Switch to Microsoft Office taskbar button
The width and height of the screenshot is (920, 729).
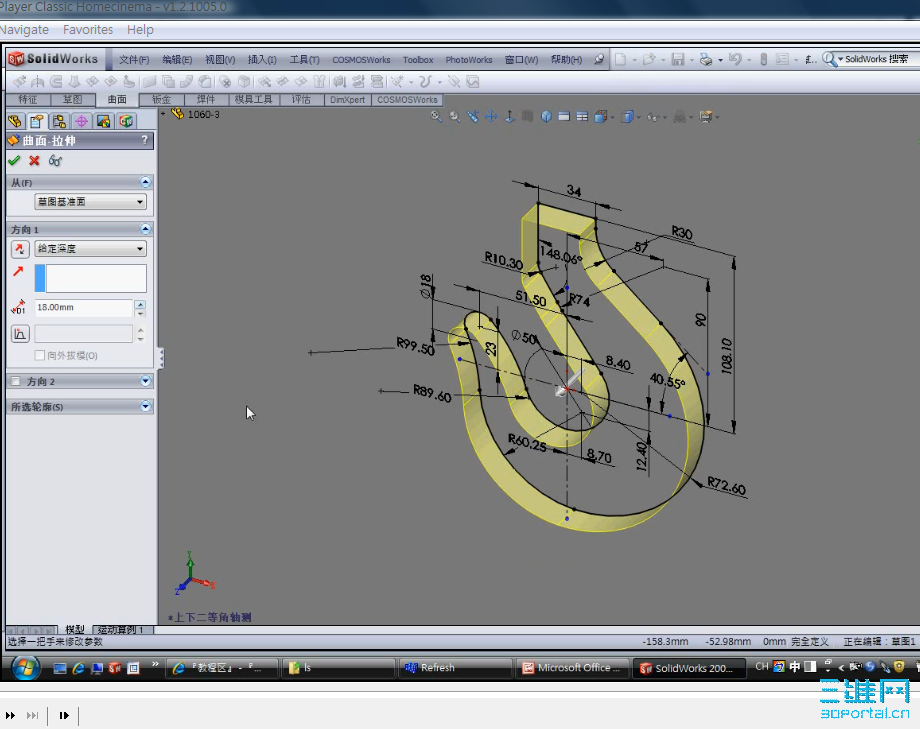572,667
